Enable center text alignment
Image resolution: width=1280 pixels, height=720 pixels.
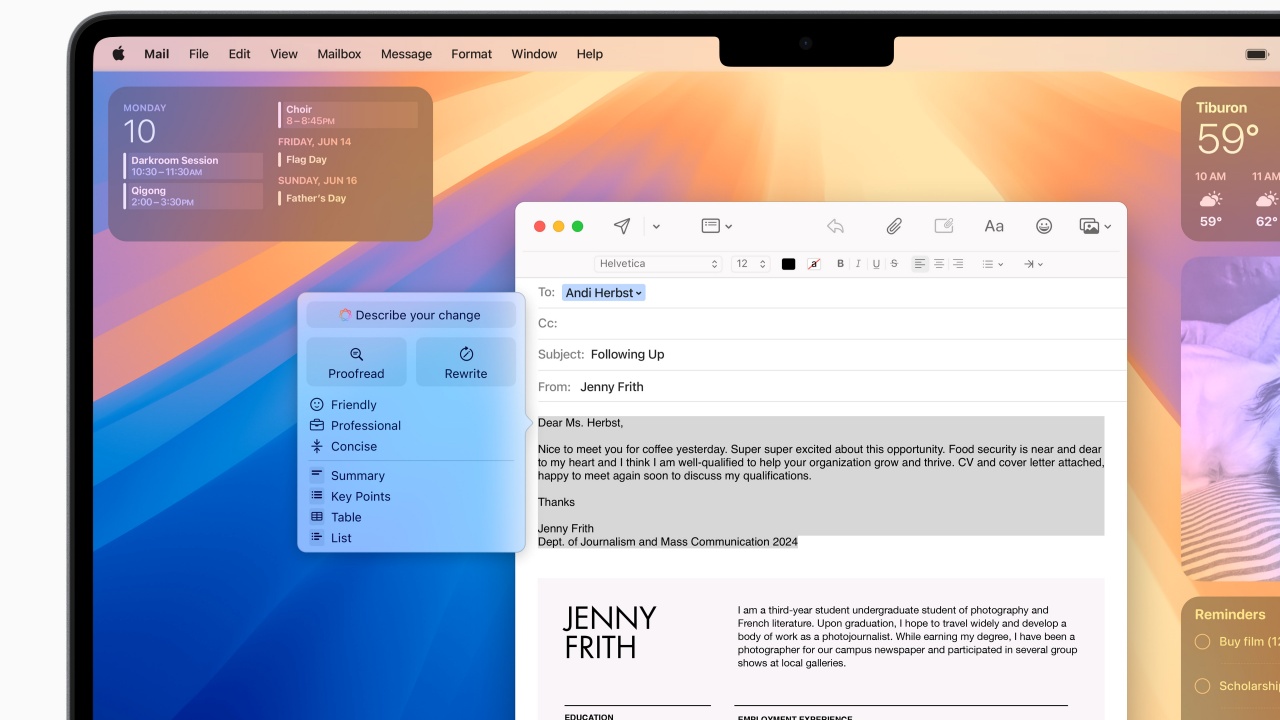(x=938, y=263)
